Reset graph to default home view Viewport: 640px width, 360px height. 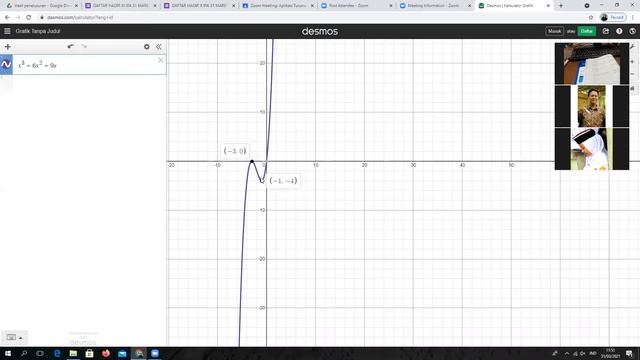[x=633, y=89]
